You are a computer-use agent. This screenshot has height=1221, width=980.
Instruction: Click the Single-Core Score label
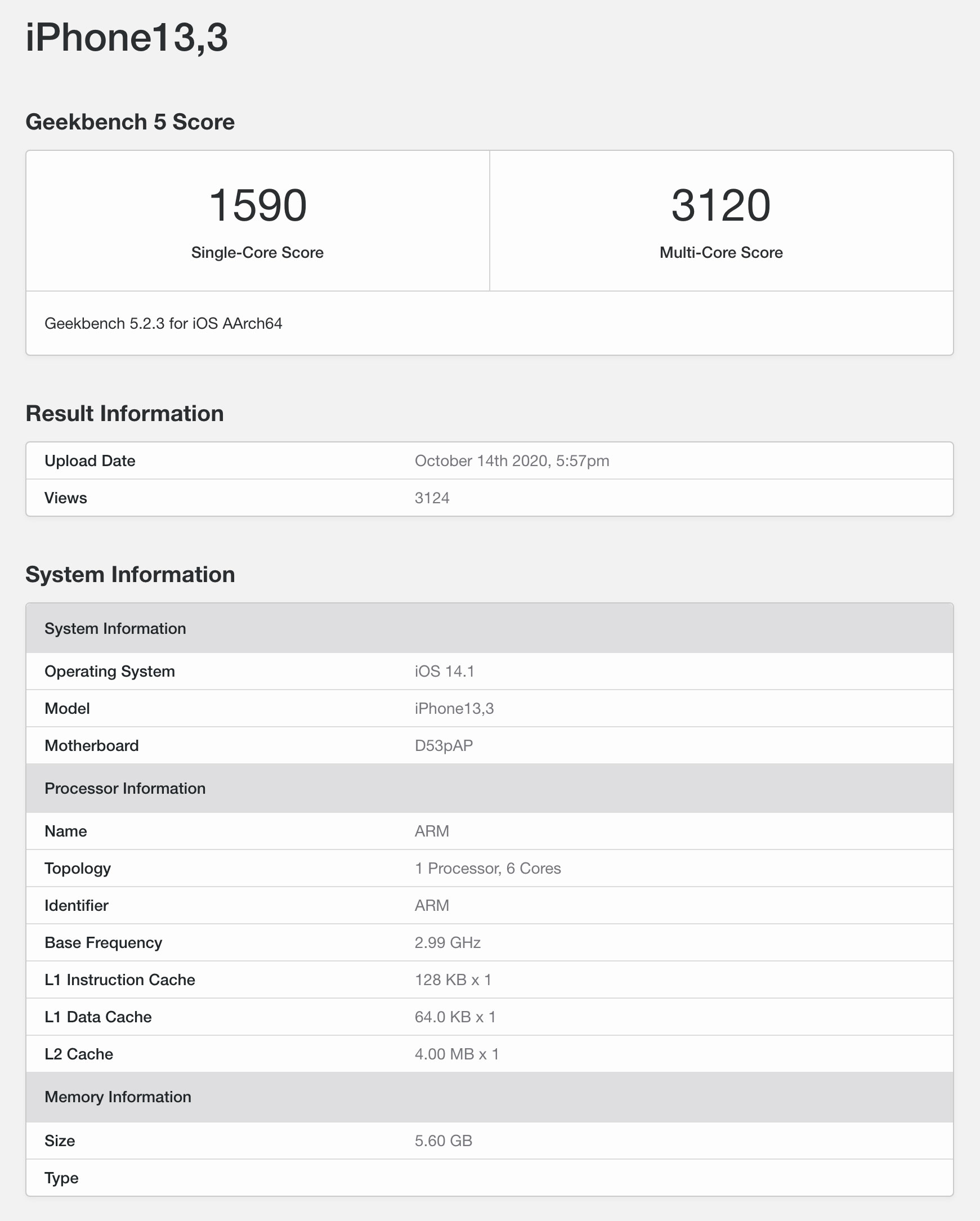(258, 253)
